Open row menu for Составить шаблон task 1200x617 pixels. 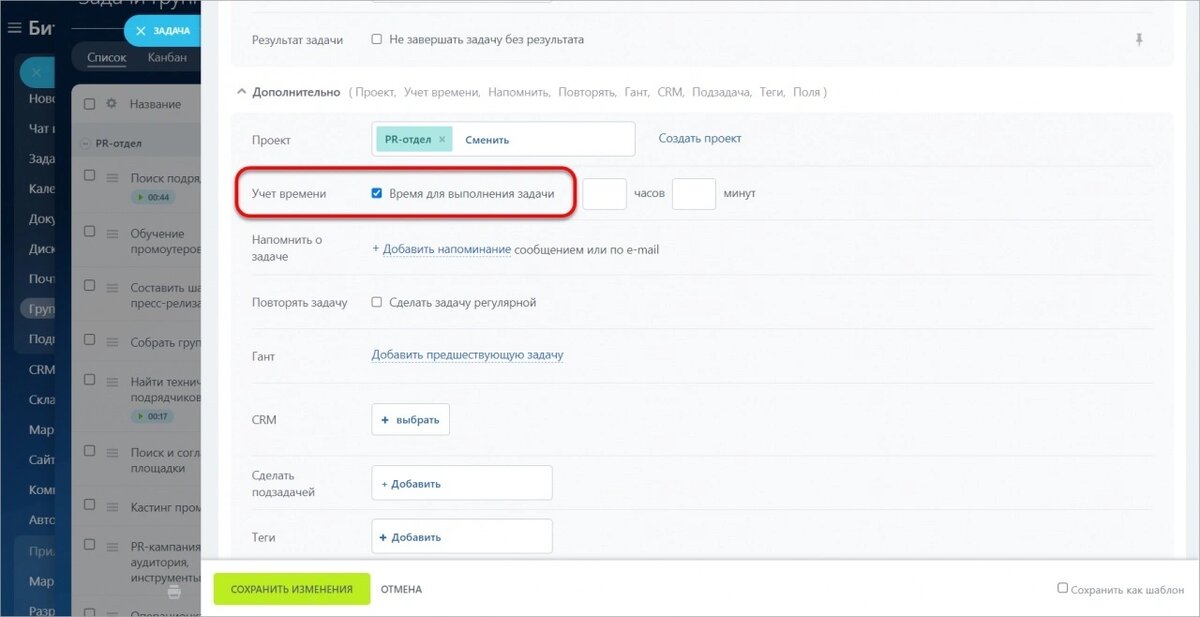113,286
